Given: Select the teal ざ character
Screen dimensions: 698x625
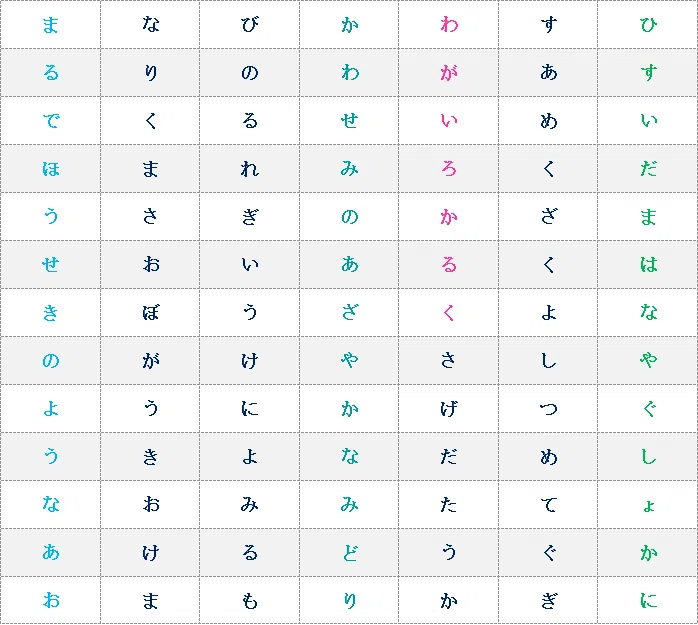Looking at the screenshot, I should pos(349,312).
